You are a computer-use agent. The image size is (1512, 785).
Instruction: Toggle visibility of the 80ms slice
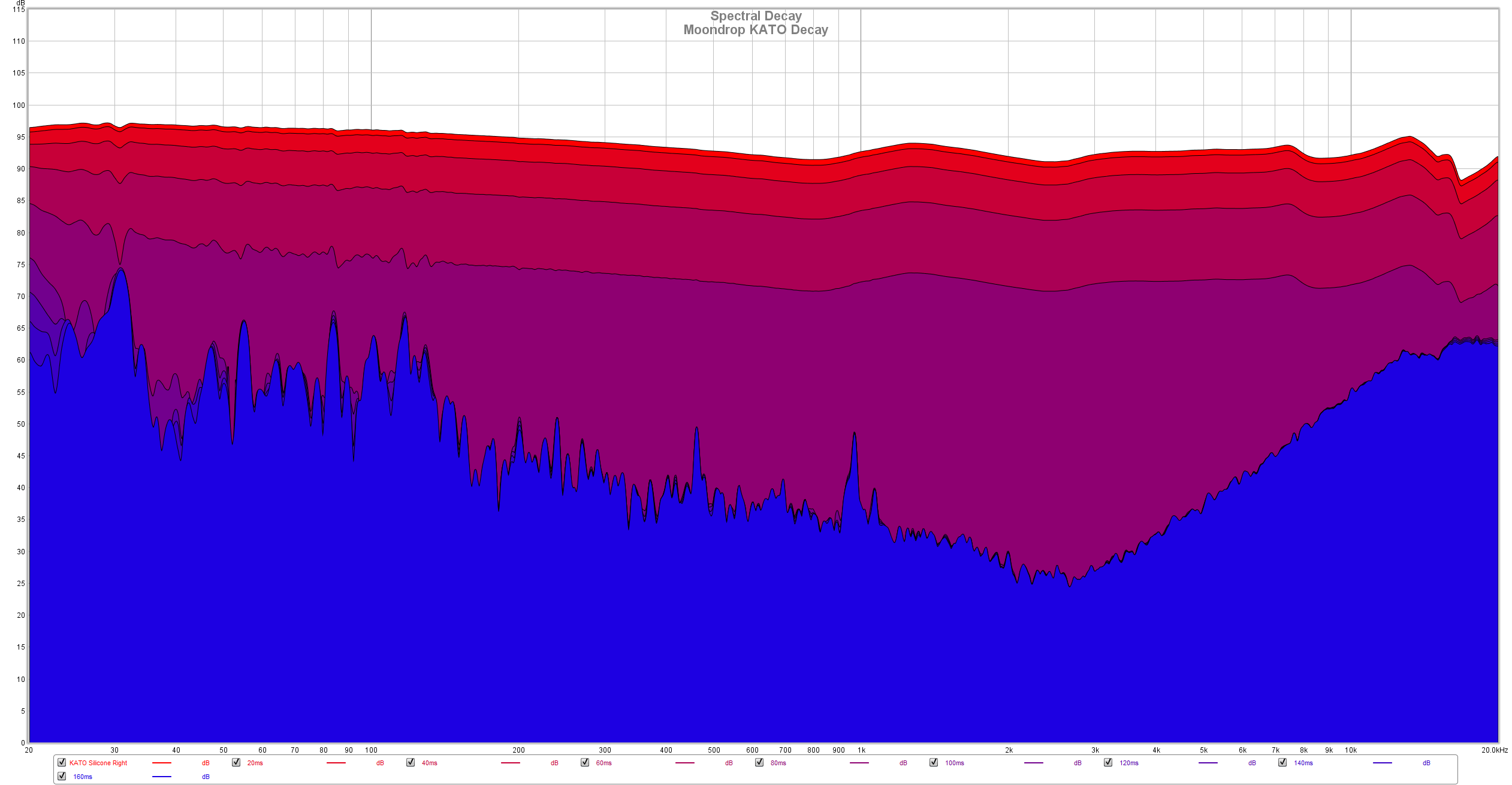[759, 762]
